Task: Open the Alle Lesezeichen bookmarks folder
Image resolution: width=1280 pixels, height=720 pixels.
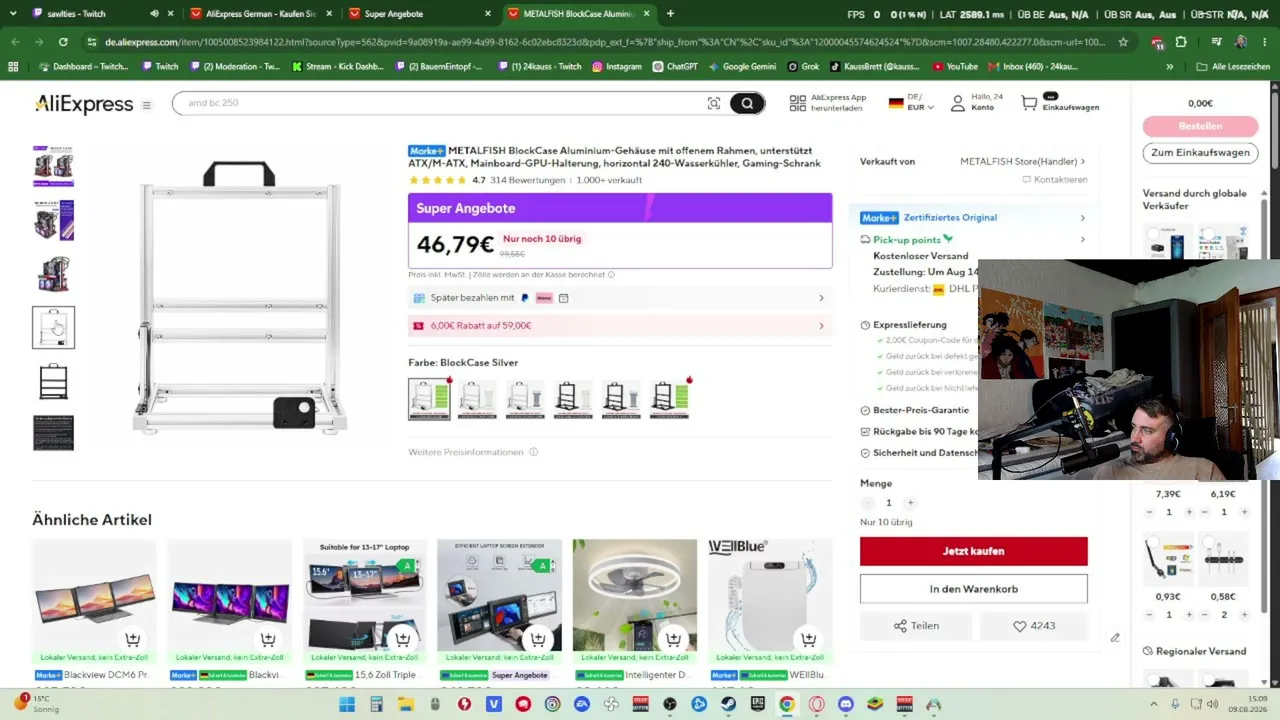Action: point(1232,66)
